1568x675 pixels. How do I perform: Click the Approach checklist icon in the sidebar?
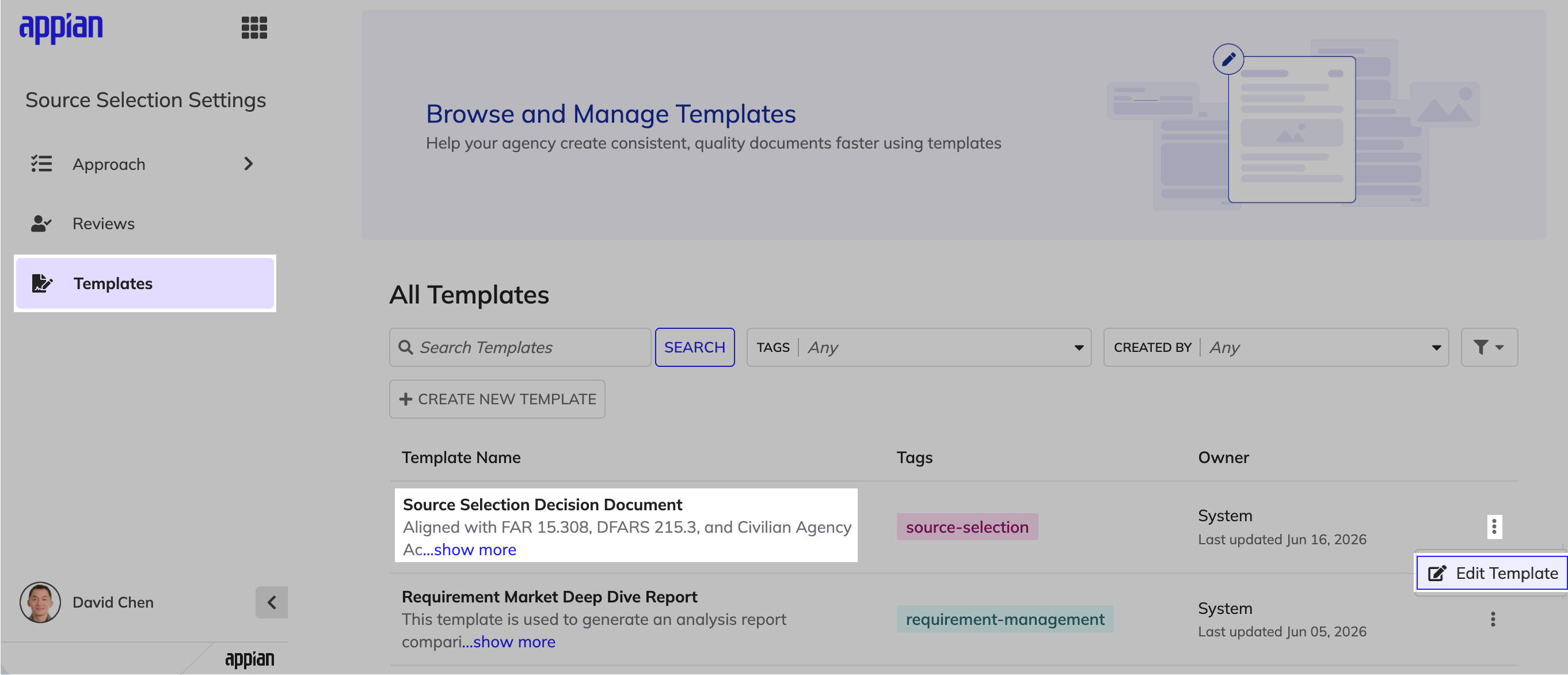pos(41,164)
